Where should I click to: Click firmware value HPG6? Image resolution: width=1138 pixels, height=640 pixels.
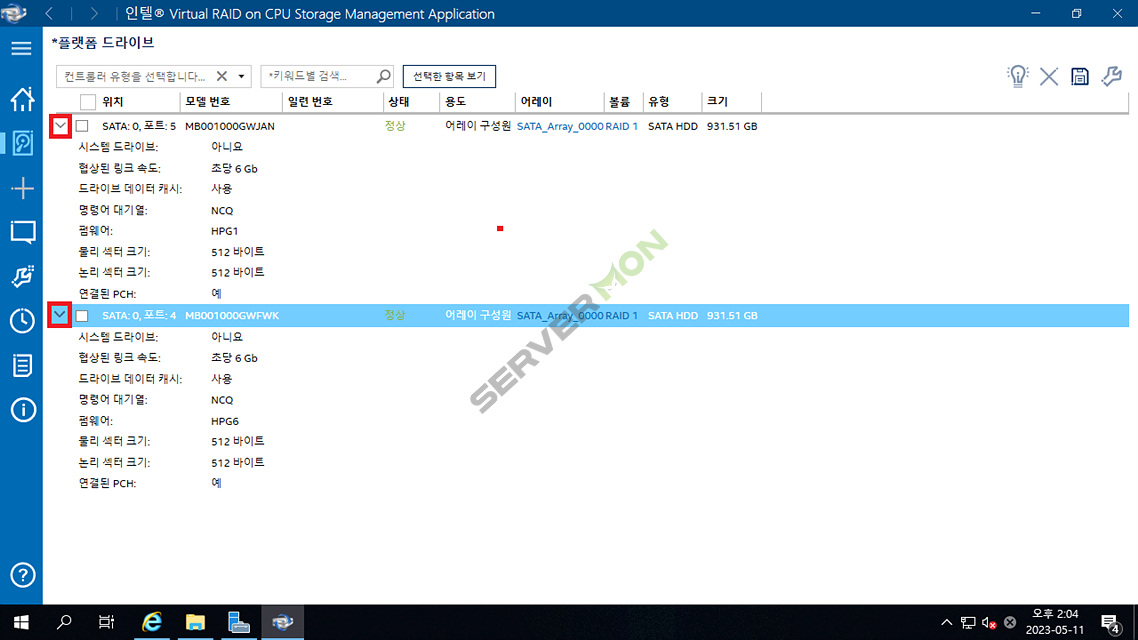click(225, 422)
